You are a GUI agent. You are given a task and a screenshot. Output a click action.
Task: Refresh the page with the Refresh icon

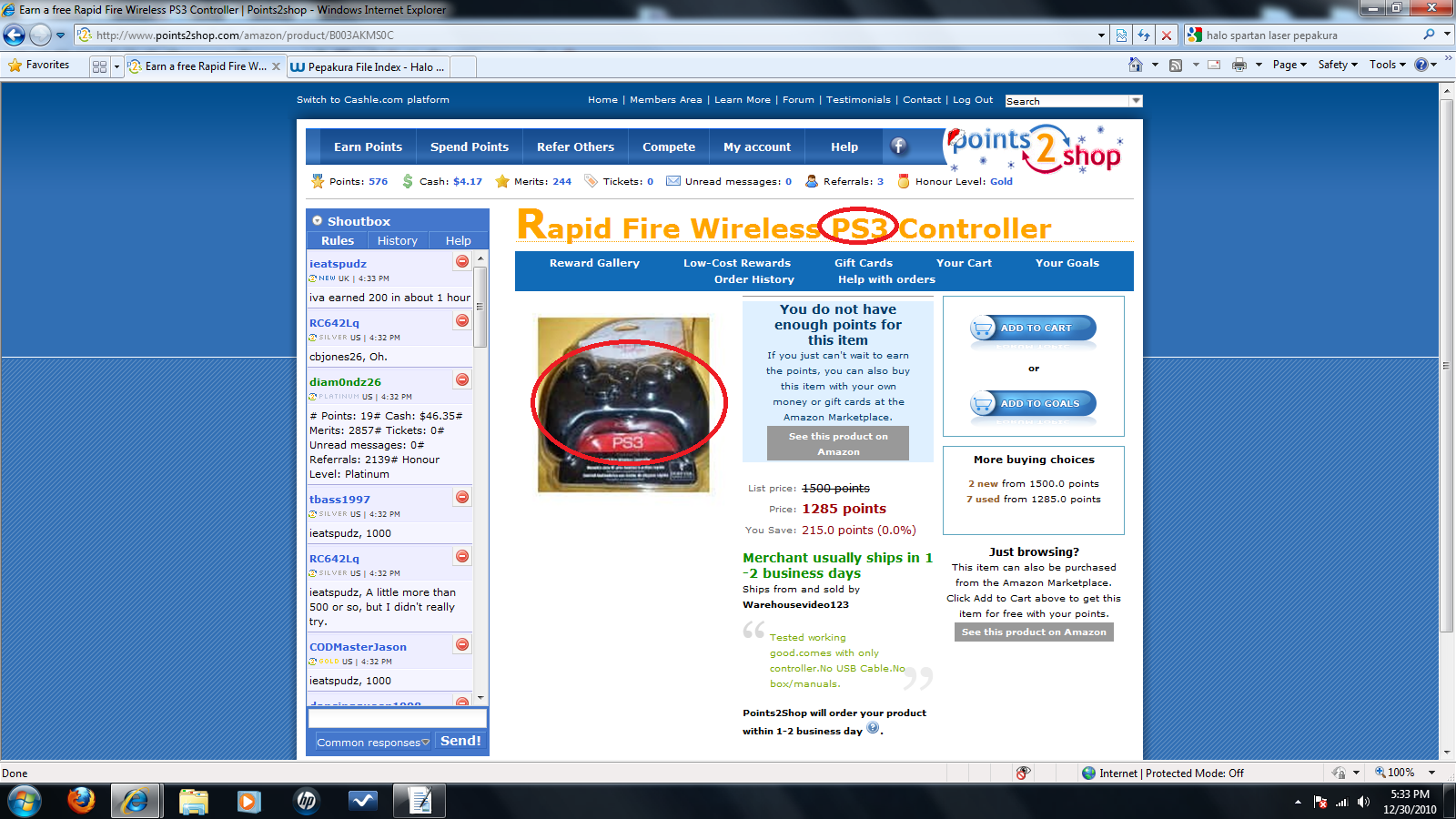pos(1144,35)
